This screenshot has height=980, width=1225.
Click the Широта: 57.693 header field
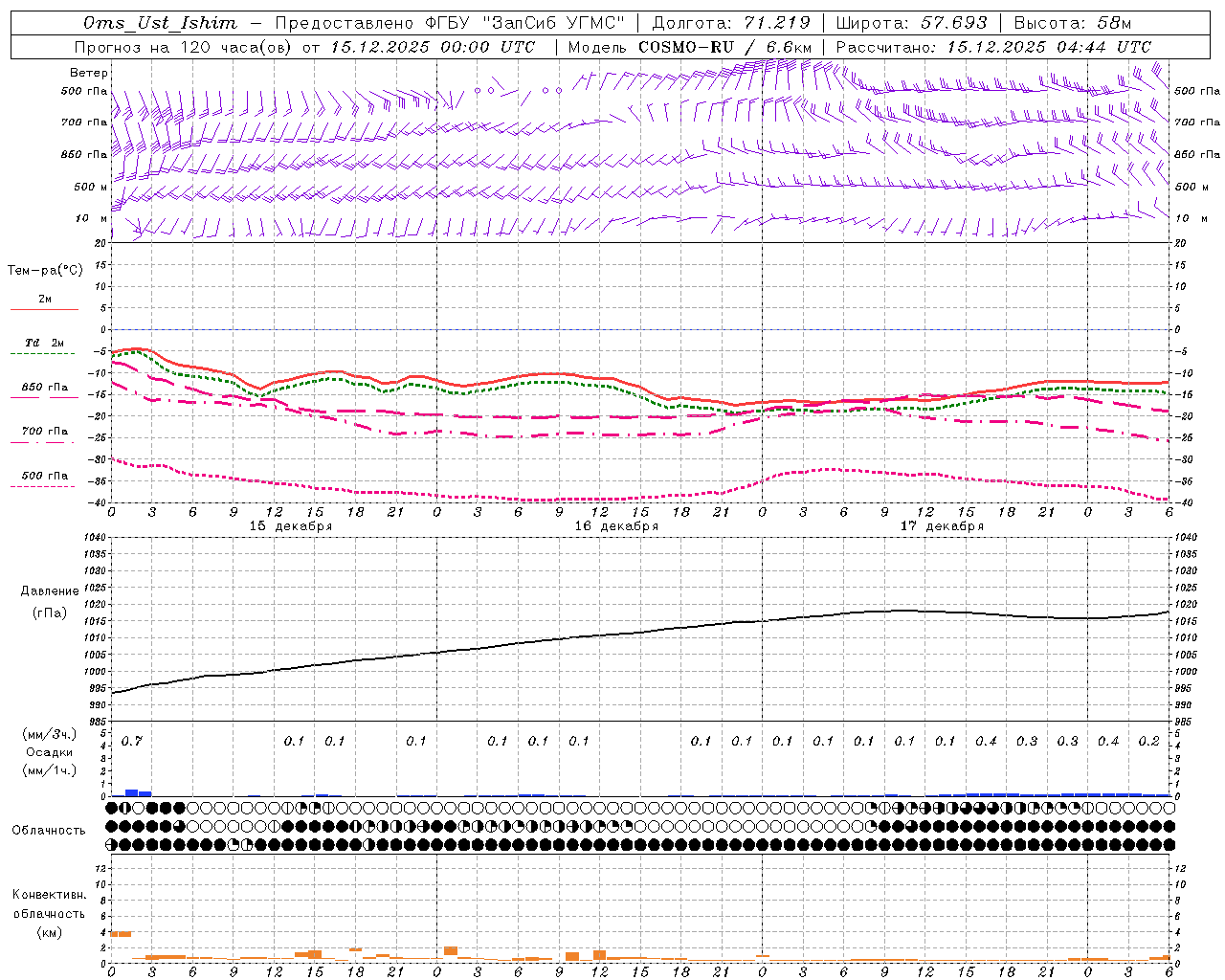[x=911, y=23]
